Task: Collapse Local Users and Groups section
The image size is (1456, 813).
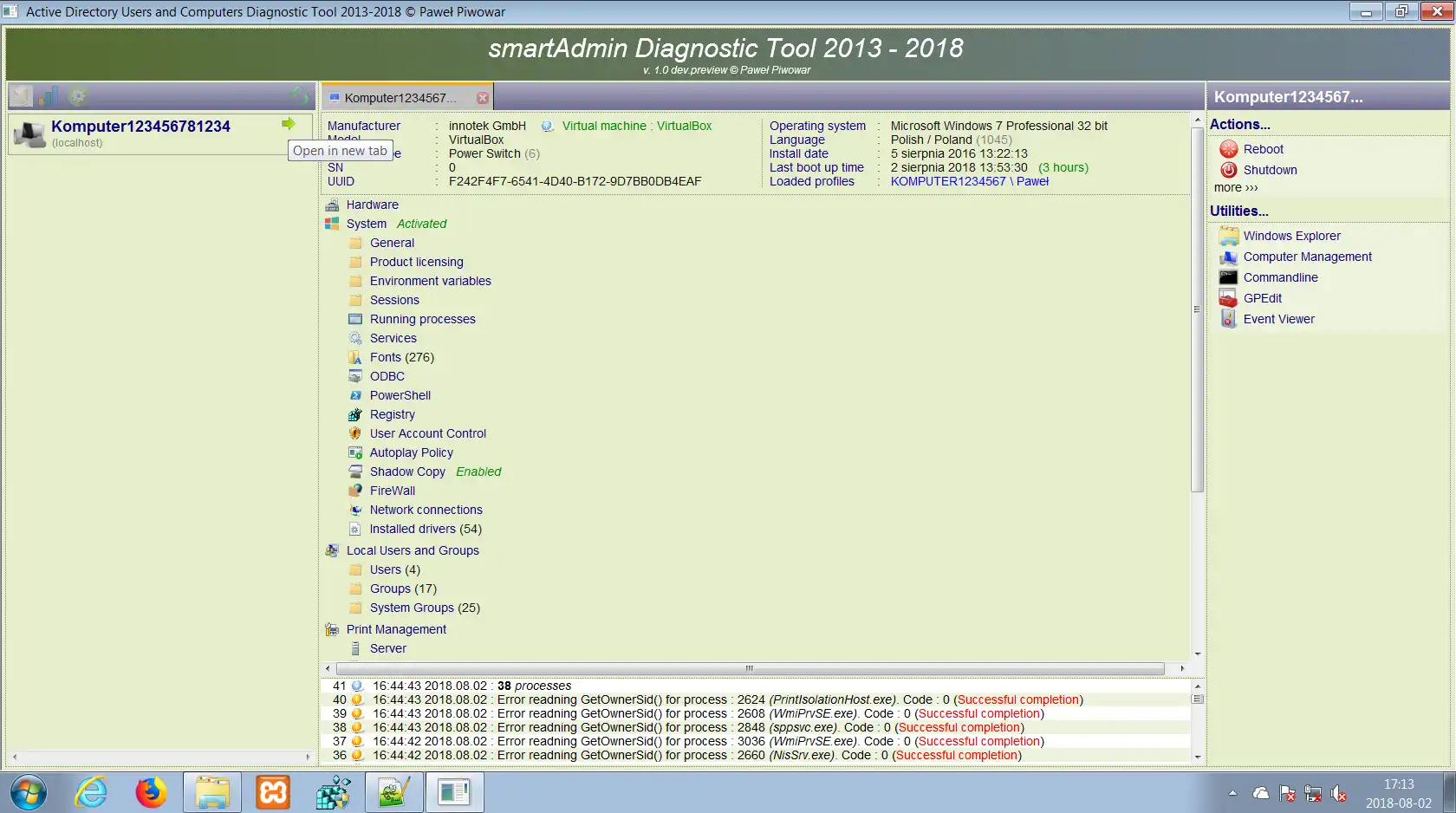Action: pos(413,550)
